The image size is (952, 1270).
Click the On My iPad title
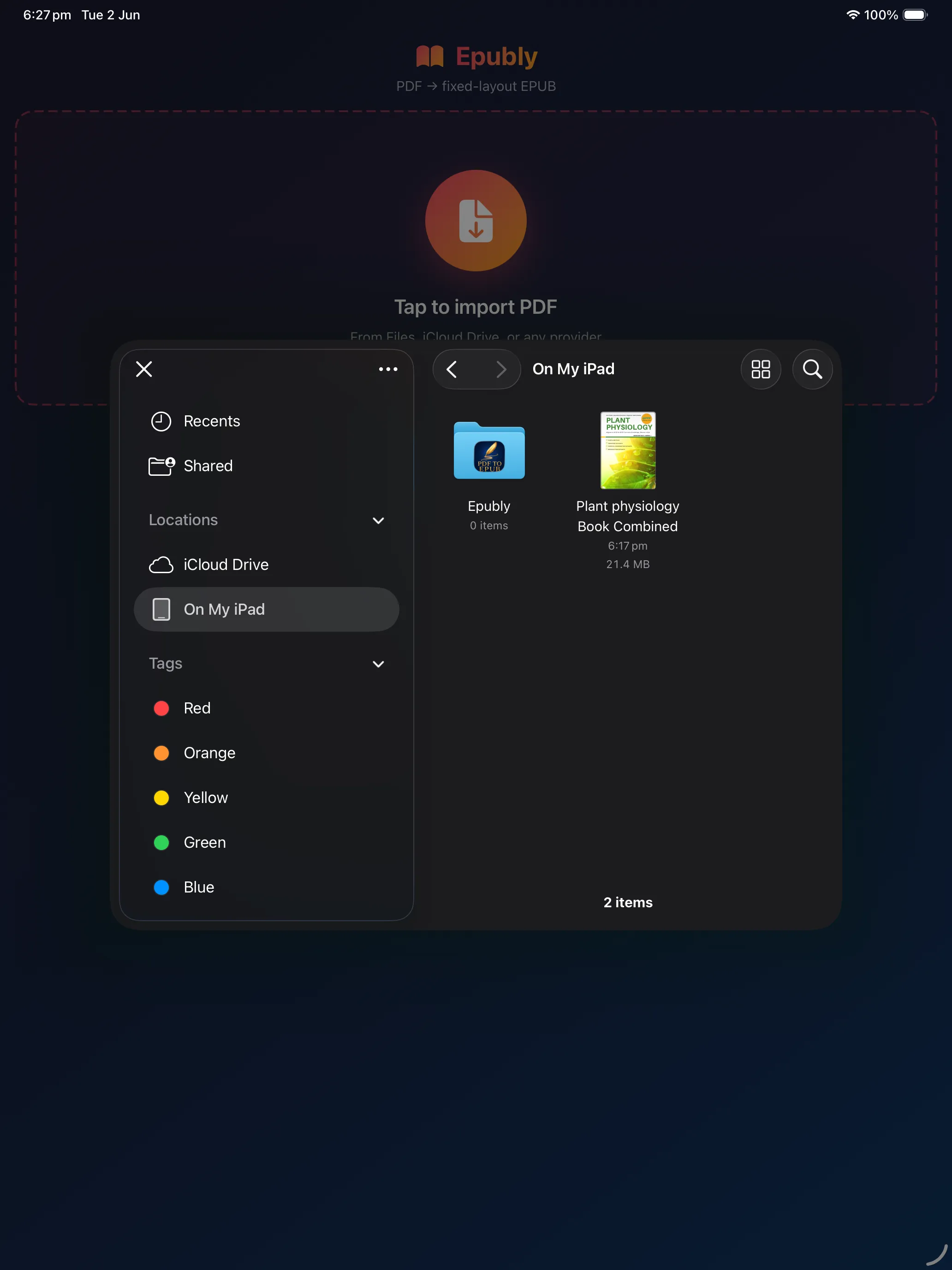[573, 369]
